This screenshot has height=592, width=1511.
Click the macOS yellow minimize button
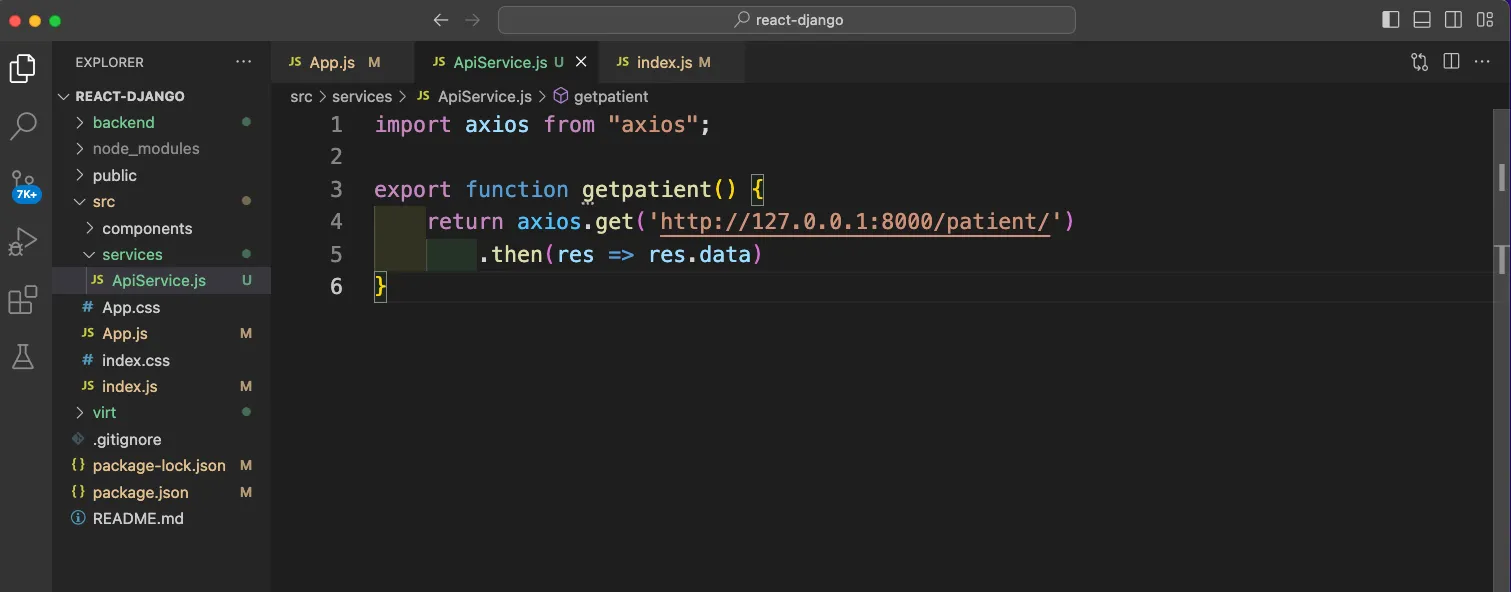pyautogui.click(x=35, y=20)
